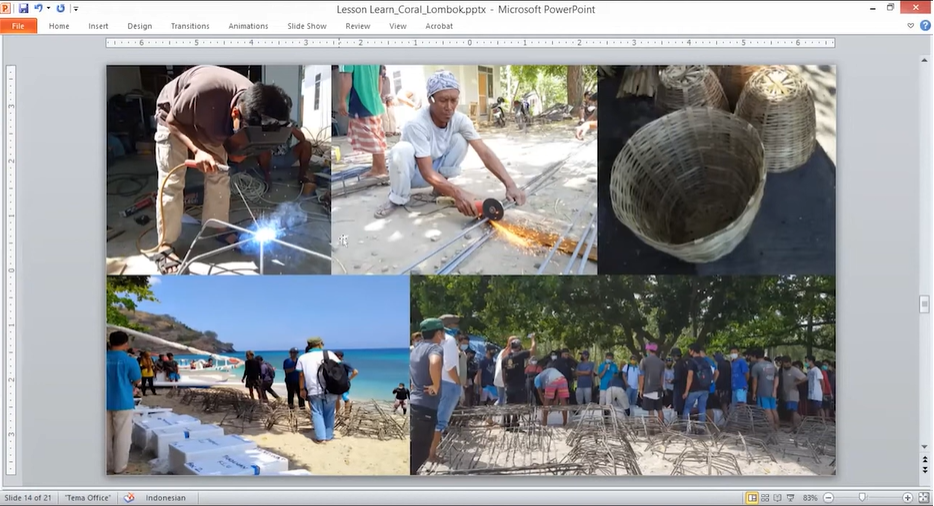Viewport: 934px width, 506px height.
Task: Start slide show from status bar
Action: click(x=794, y=497)
